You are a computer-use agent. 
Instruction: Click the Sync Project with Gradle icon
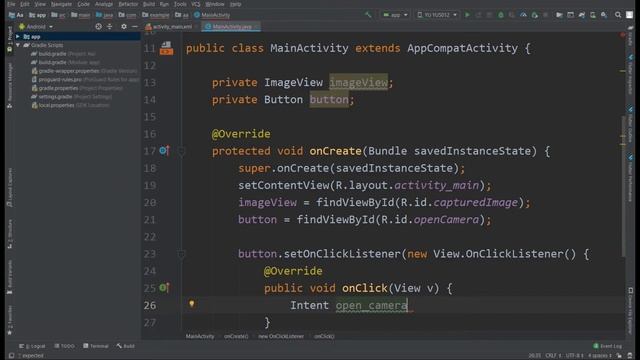582,15
